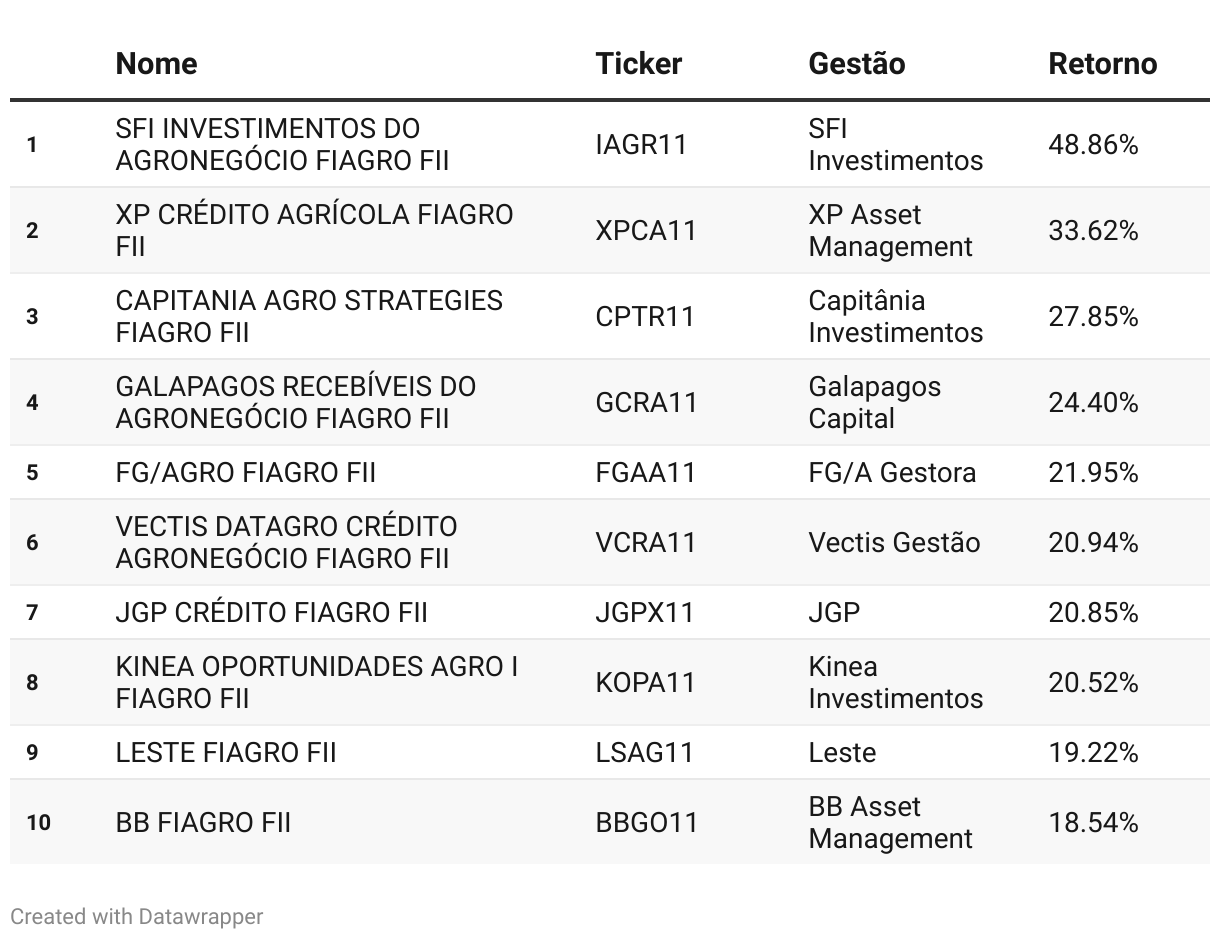This screenshot has width=1220, height=940.
Task: Select the GCRA11 ticker cell
Action: click(x=646, y=403)
